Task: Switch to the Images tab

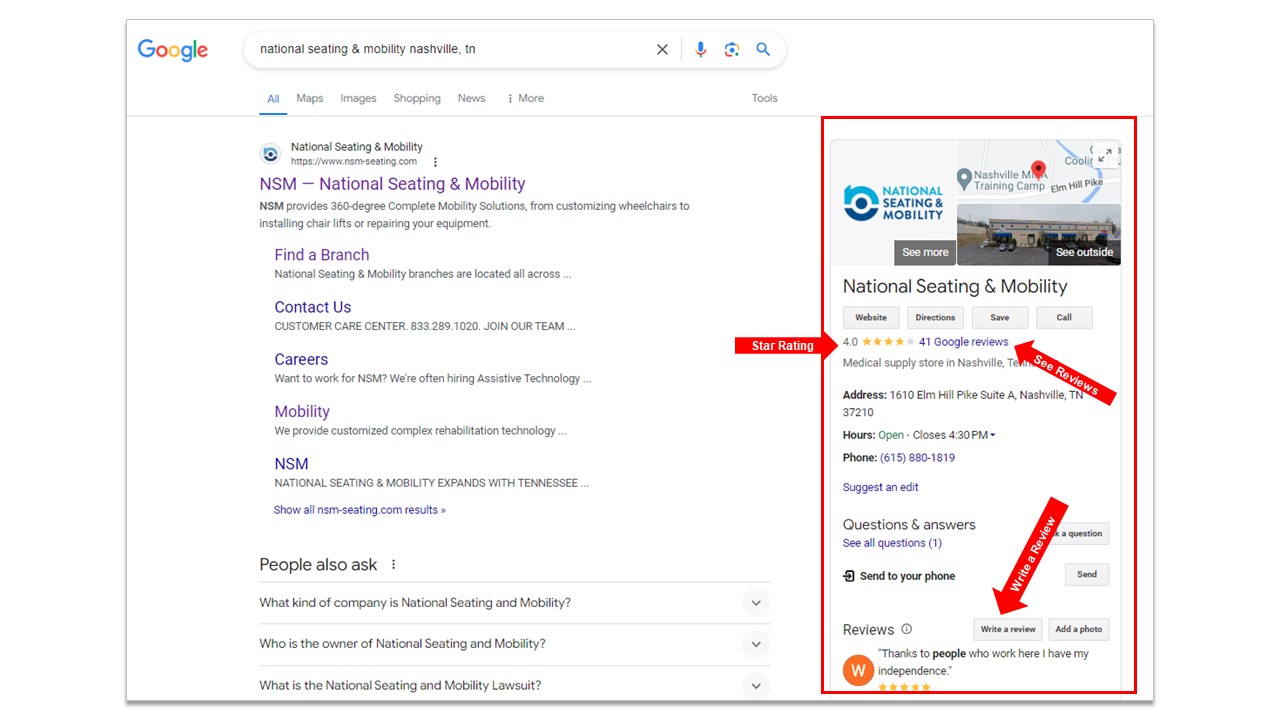Action: [358, 98]
